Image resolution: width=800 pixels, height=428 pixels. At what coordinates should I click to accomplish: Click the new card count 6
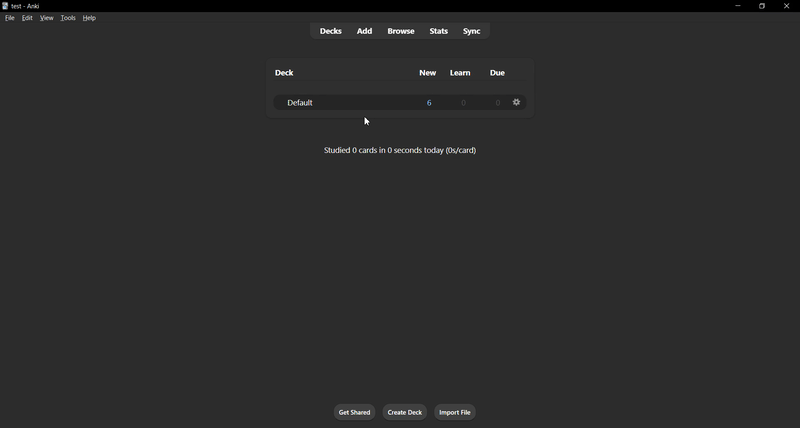click(x=429, y=103)
